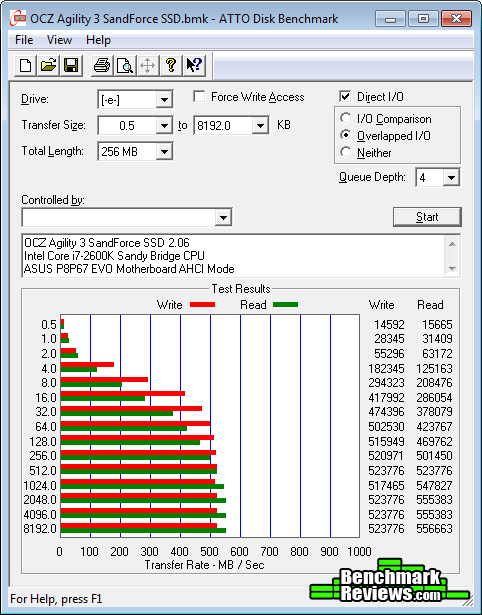Viewport: 482px width, 615px height.
Task: Enable Force Write Access checkbox
Action: (x=199, y=96)
